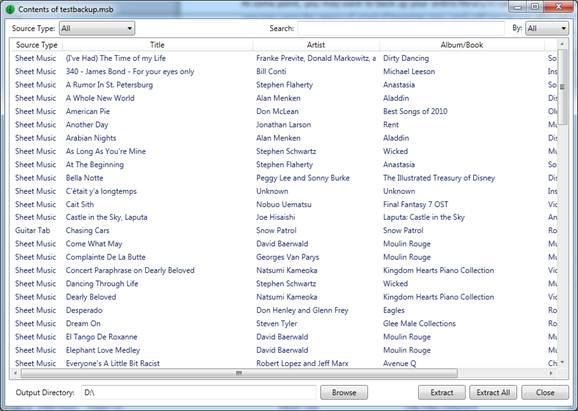Click the Browse button
Viewport: 578px width, 411px height.
(344, 393)
